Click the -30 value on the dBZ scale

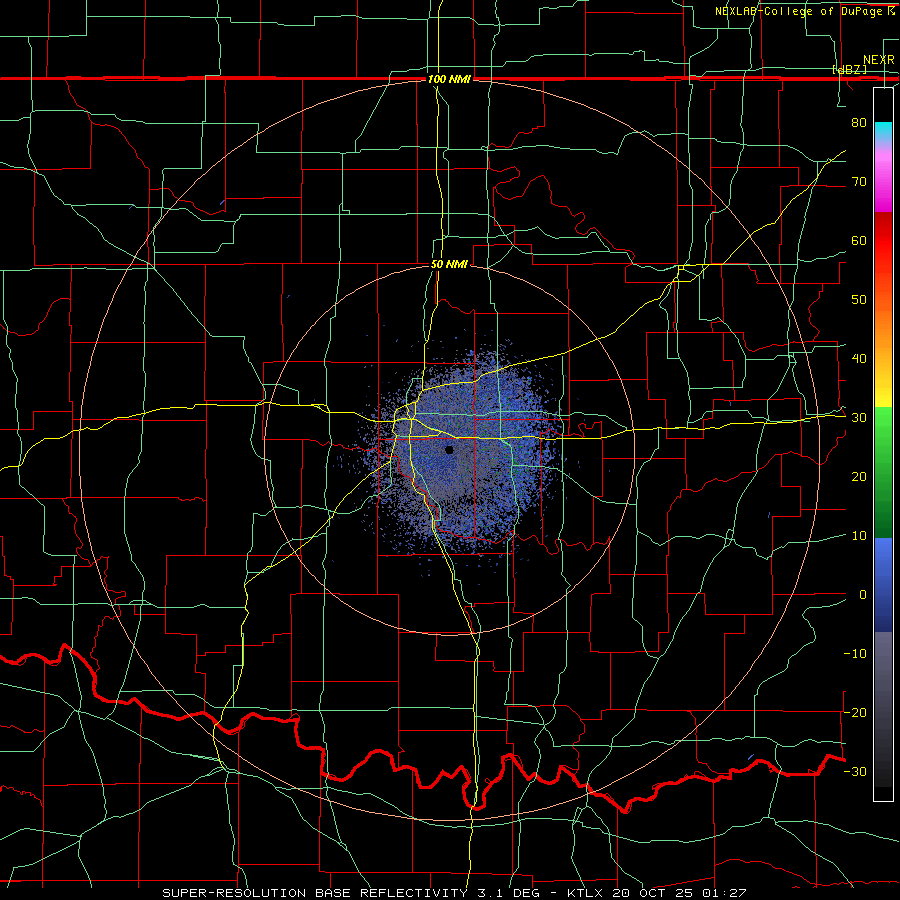[855, 771]
